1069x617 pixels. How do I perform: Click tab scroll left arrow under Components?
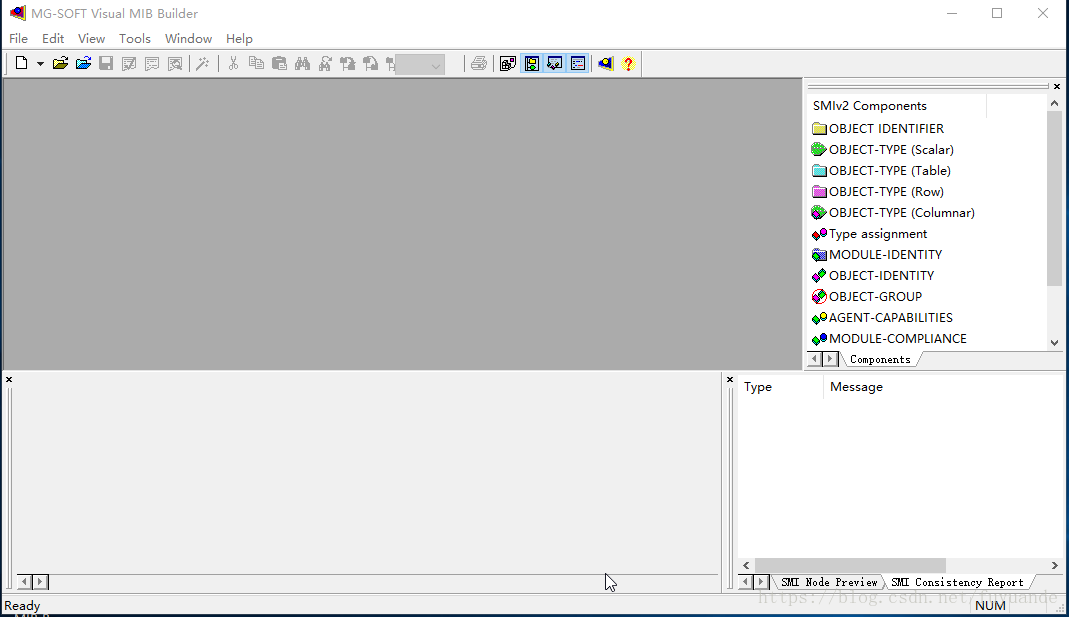(x=815, y=359)
